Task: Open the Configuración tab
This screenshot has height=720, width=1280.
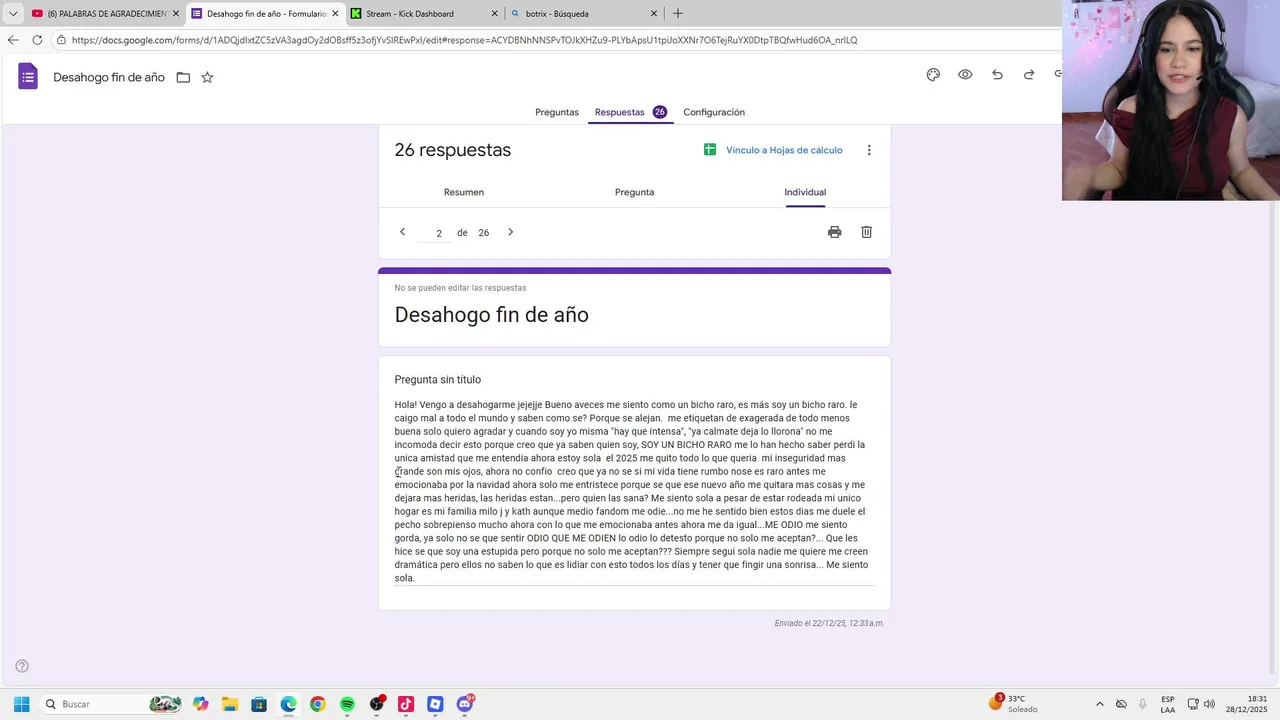Action: [x=714, y=112]
